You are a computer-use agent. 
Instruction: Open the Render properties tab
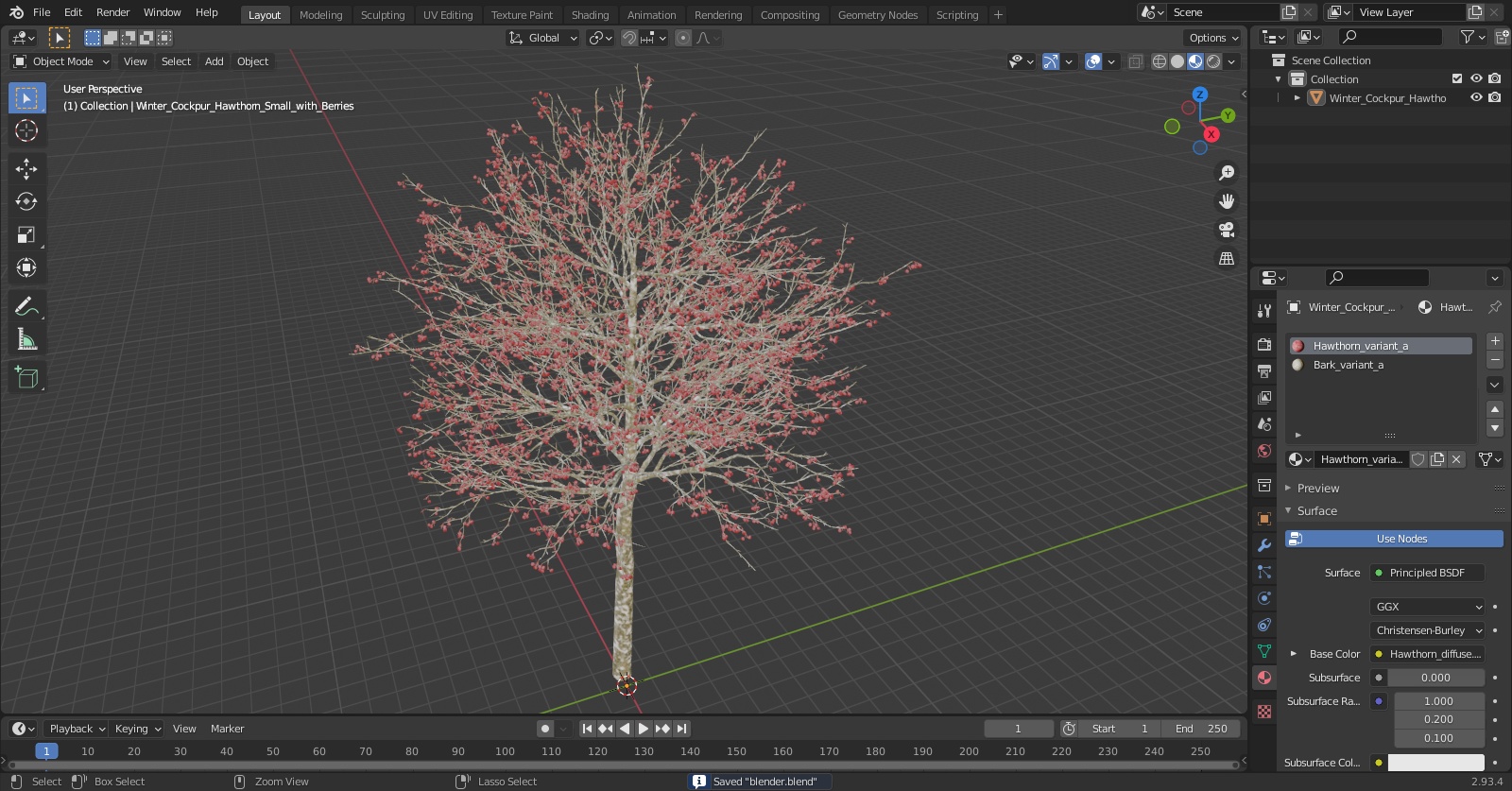point(1264,345)
